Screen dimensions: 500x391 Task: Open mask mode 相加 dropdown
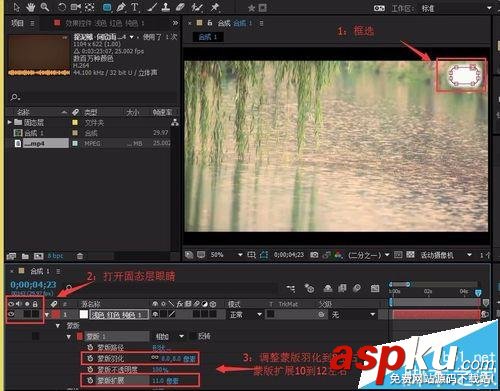[x=170, y=336]
